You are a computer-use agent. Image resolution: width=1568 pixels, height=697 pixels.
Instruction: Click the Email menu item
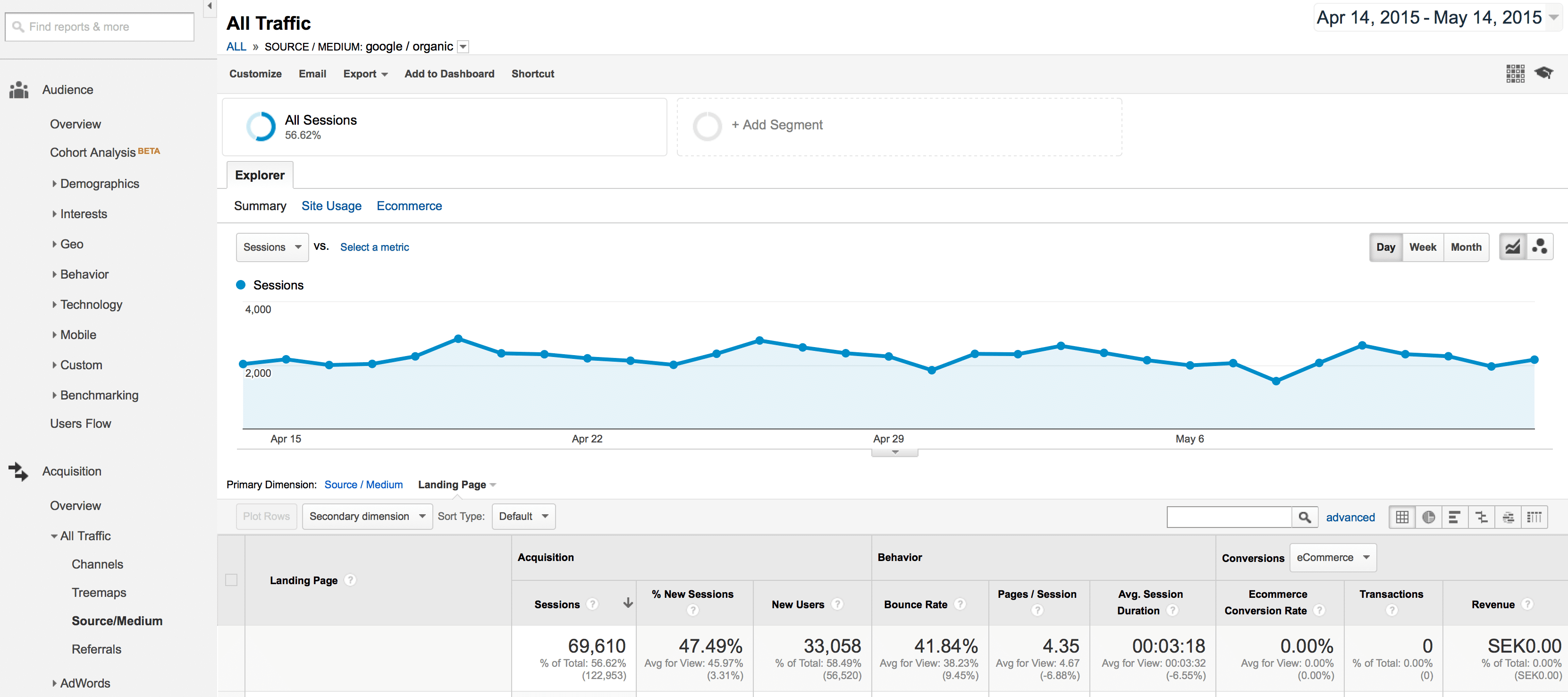[312, 74]
